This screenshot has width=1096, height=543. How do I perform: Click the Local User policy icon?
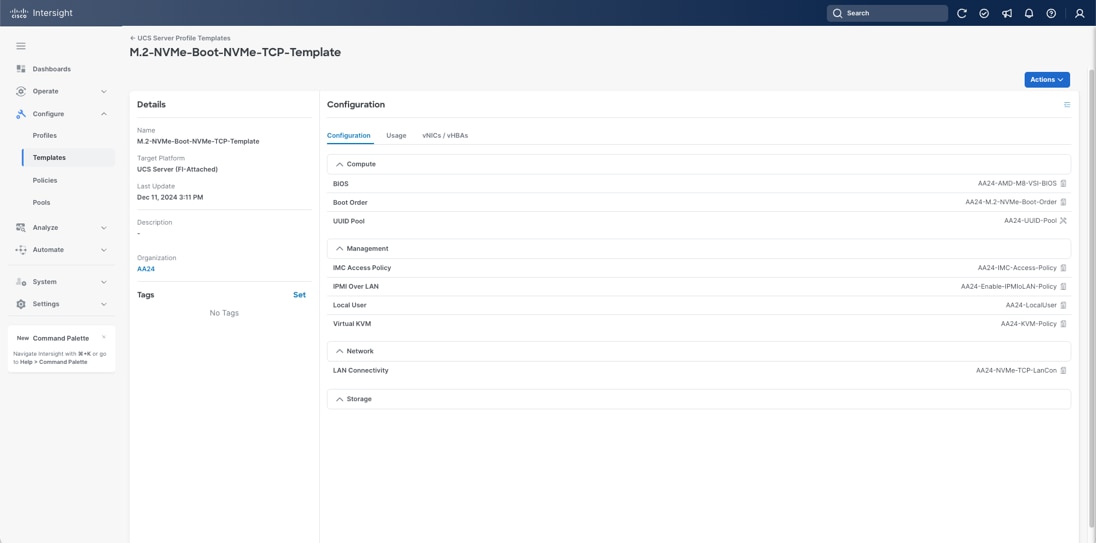[1063, 305]
